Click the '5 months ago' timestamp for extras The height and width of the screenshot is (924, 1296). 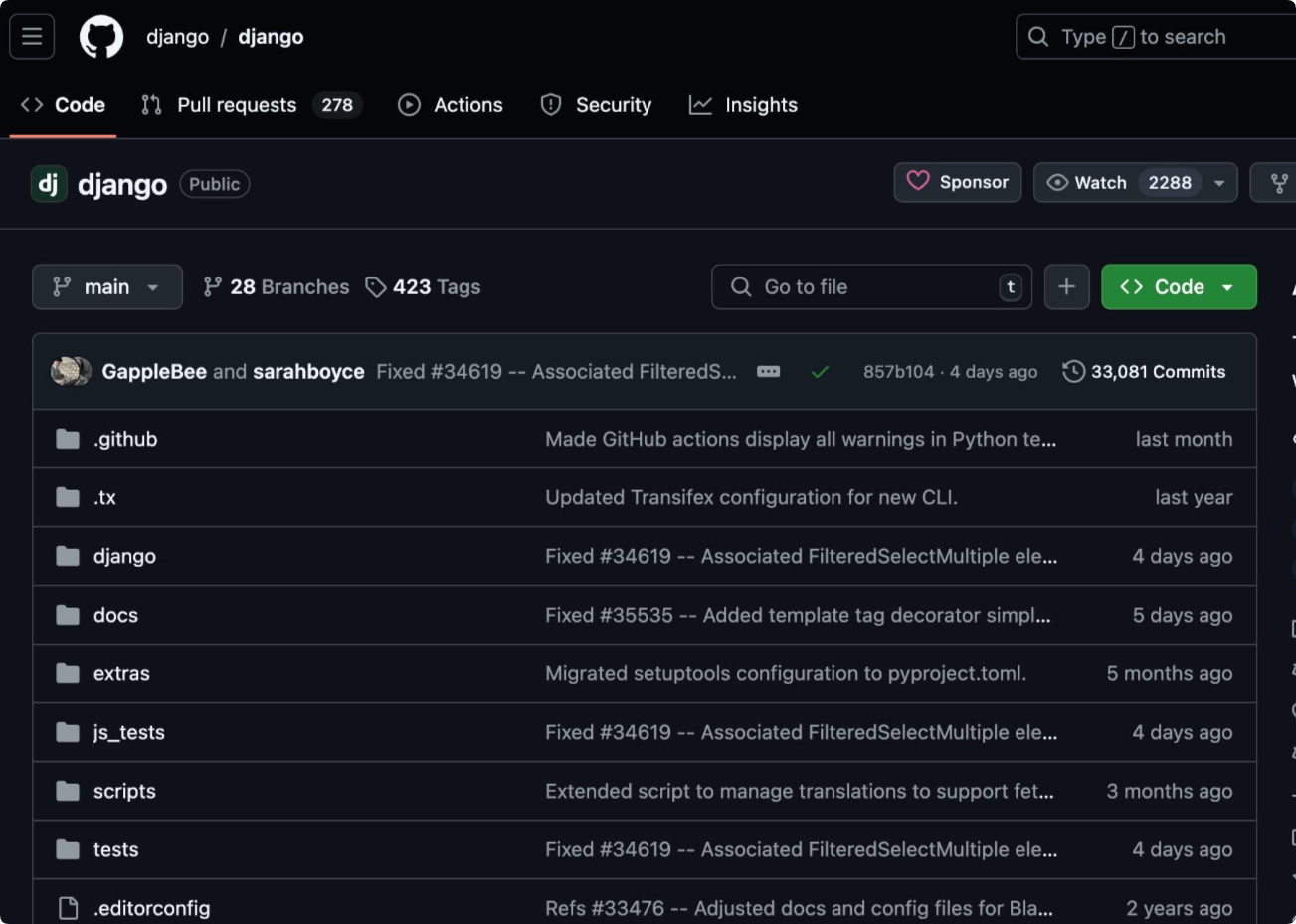1170,673
